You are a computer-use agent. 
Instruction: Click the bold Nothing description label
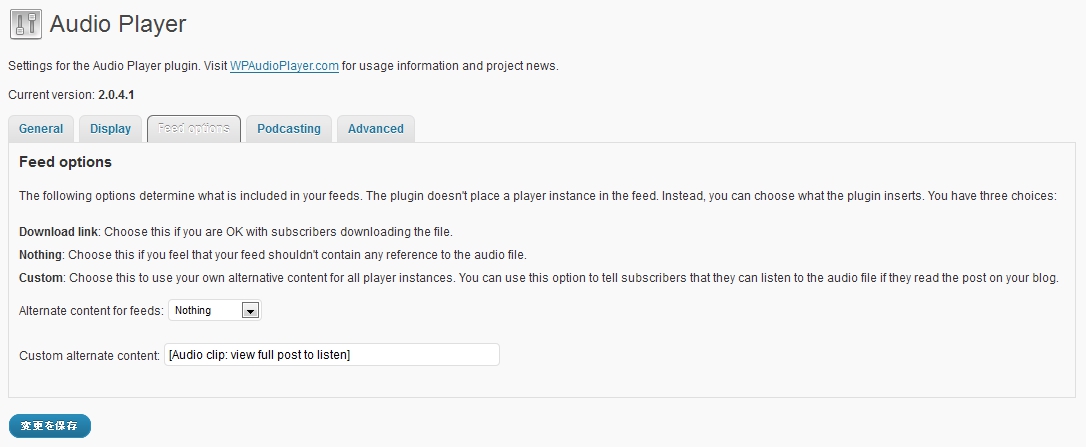click(x=41, y=255)
